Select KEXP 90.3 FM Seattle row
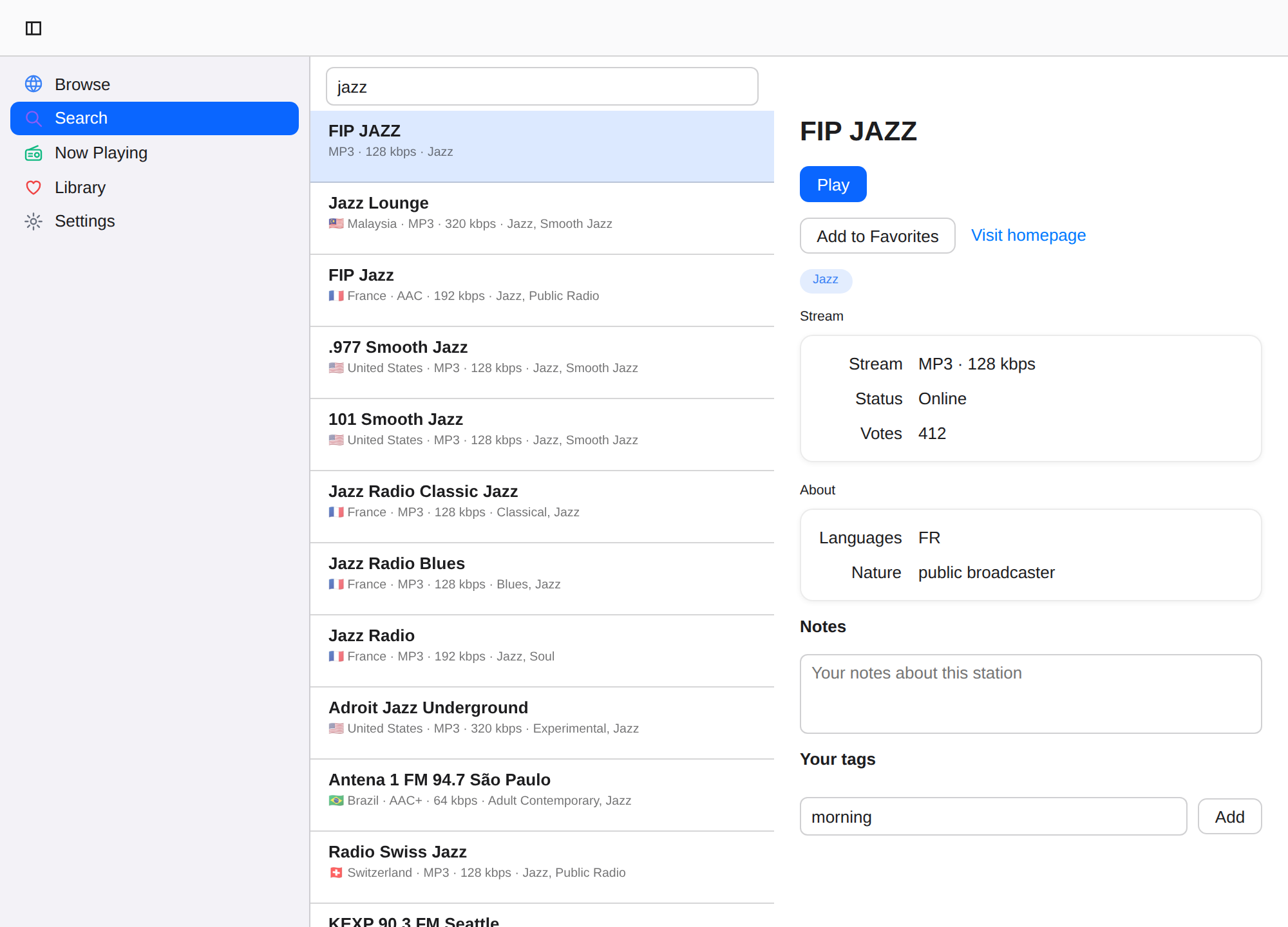This screenshot has width=1288, height=927. coord(542,915)
